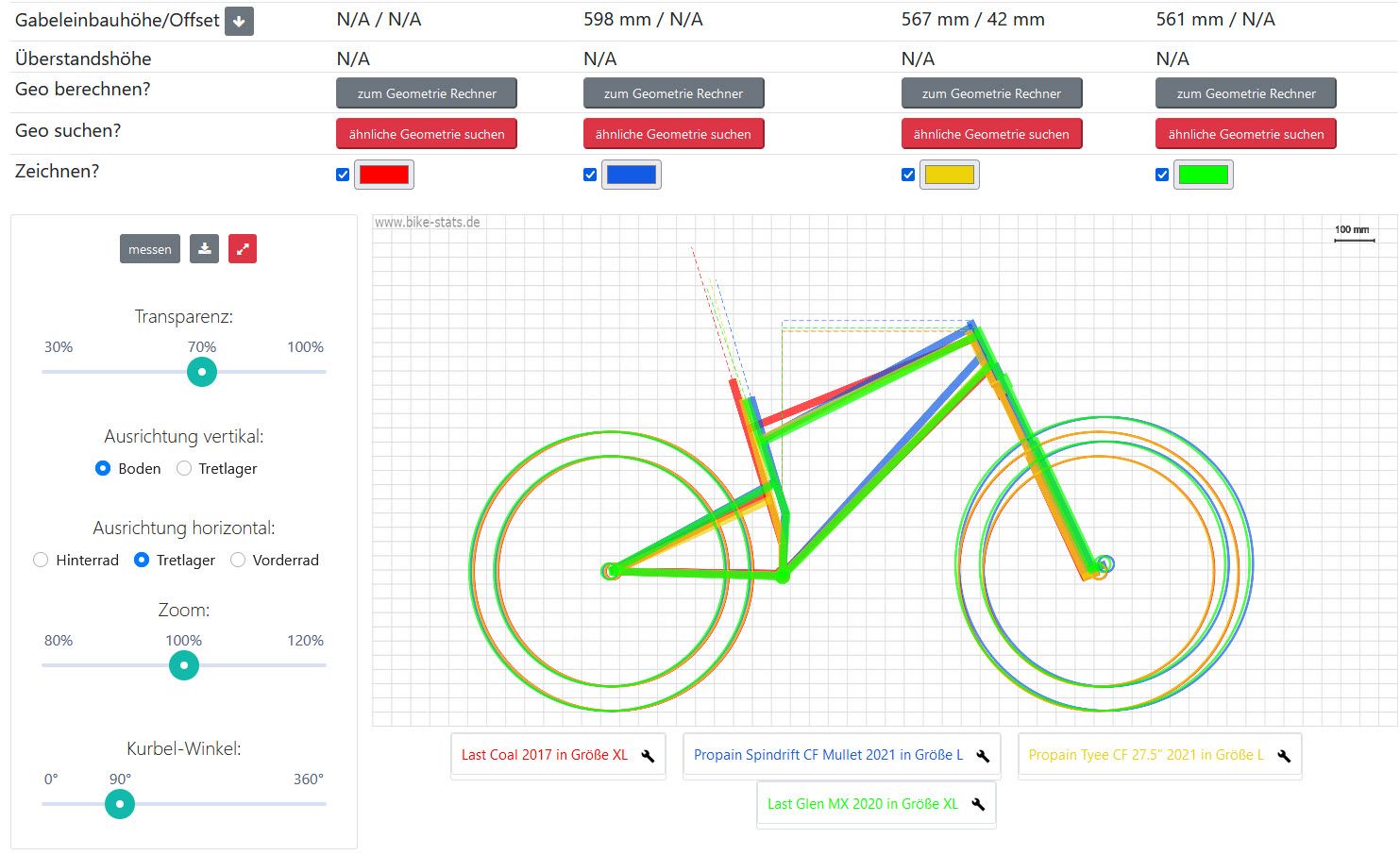Uncheck the draw checkbox beside red swatch
Image resolution: width=1400 pixels, height=855 pixels.
[343, 175]
